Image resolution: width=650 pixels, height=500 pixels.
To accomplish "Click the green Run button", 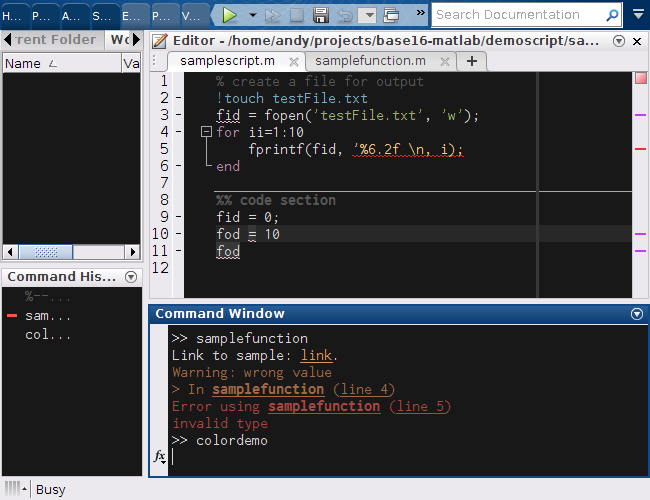I will [229, 15].
